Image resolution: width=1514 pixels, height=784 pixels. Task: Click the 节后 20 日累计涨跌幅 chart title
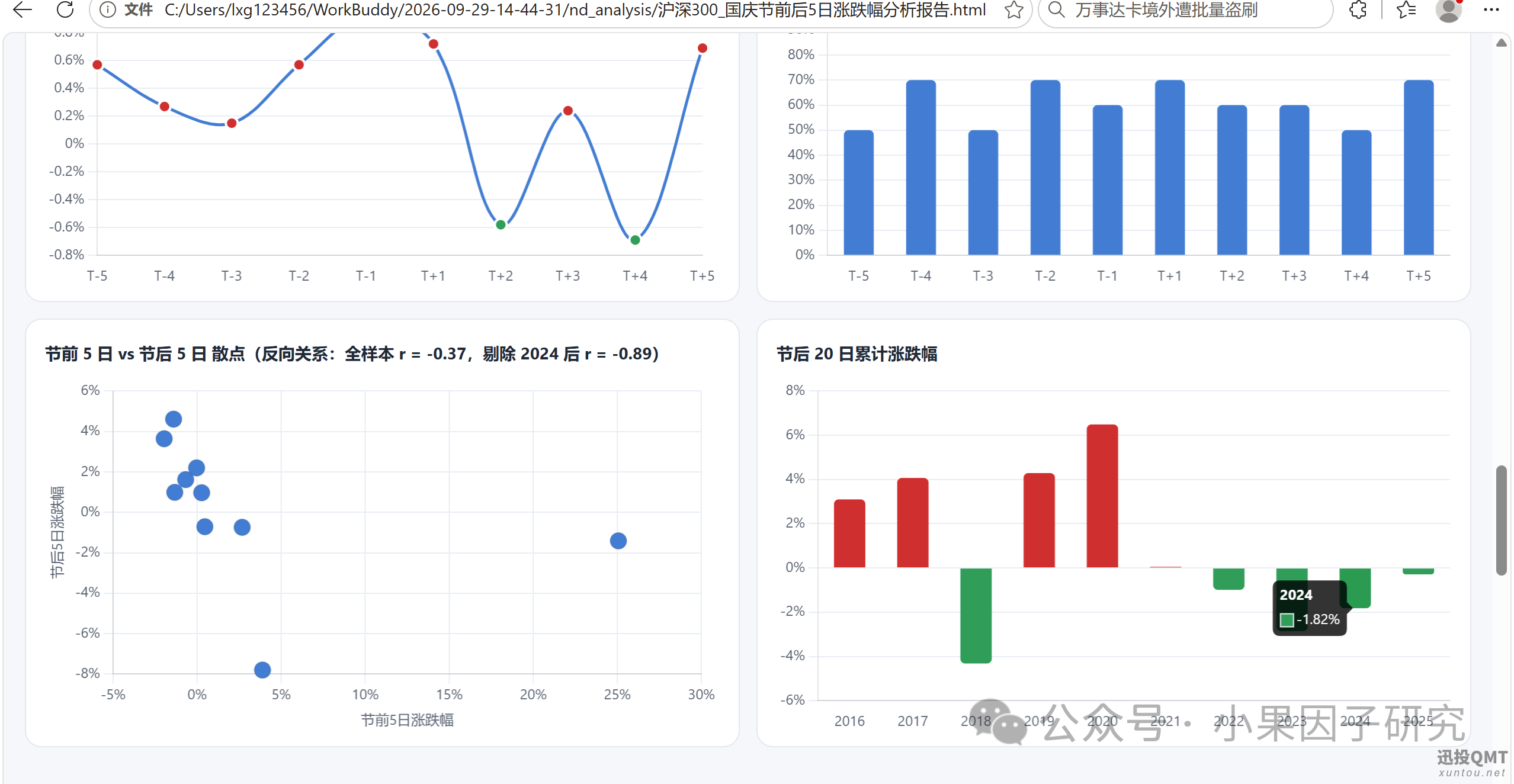[857, 354]
